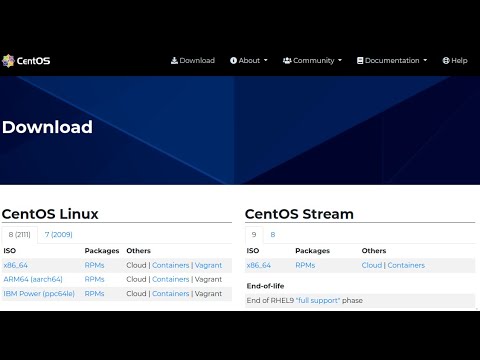The width and height of the screenshot is (480, 360).
Task: Click the CentOS brand name text
Action: click(33, 61)
